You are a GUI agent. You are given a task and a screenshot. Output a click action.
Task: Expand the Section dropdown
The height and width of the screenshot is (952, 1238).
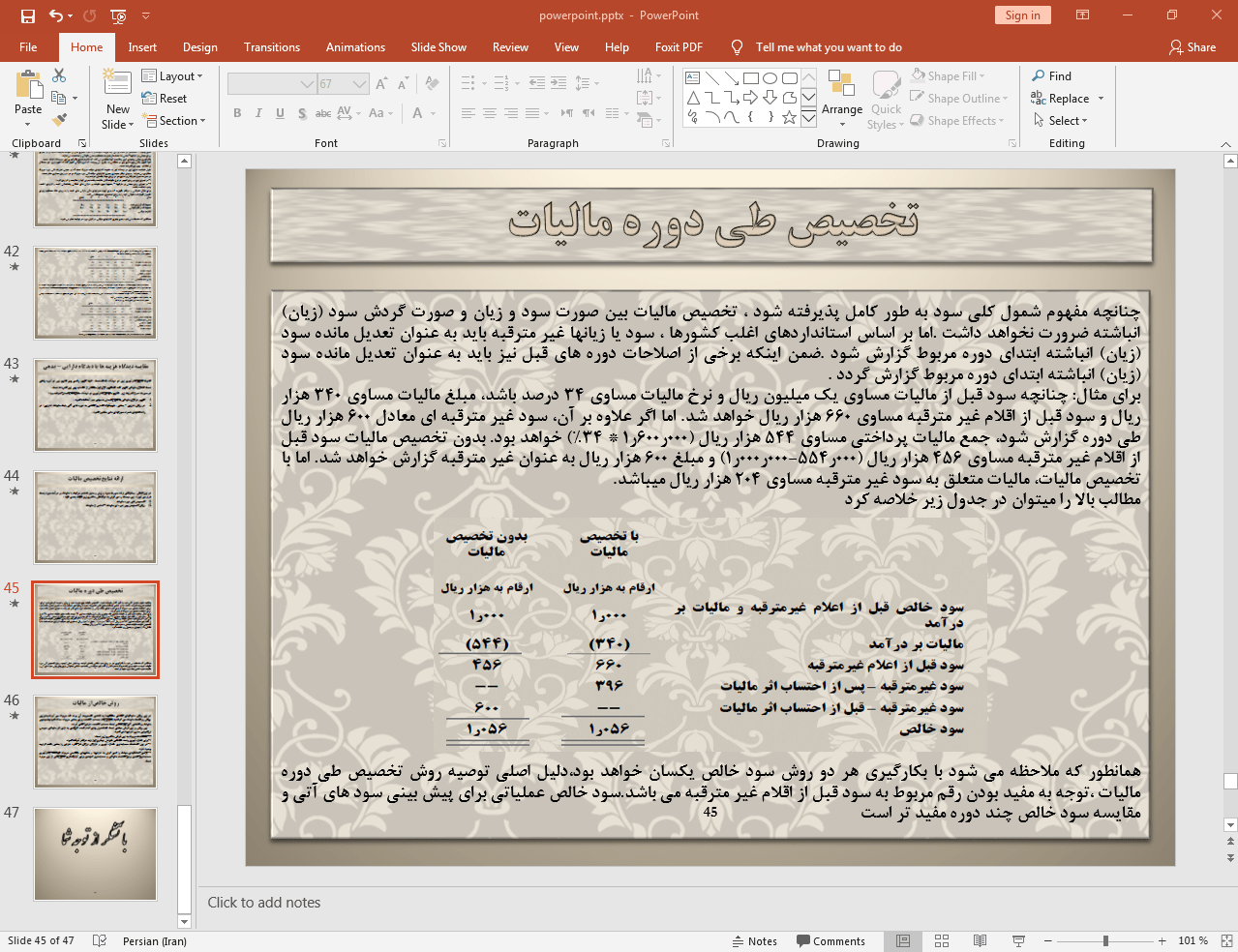175,121
